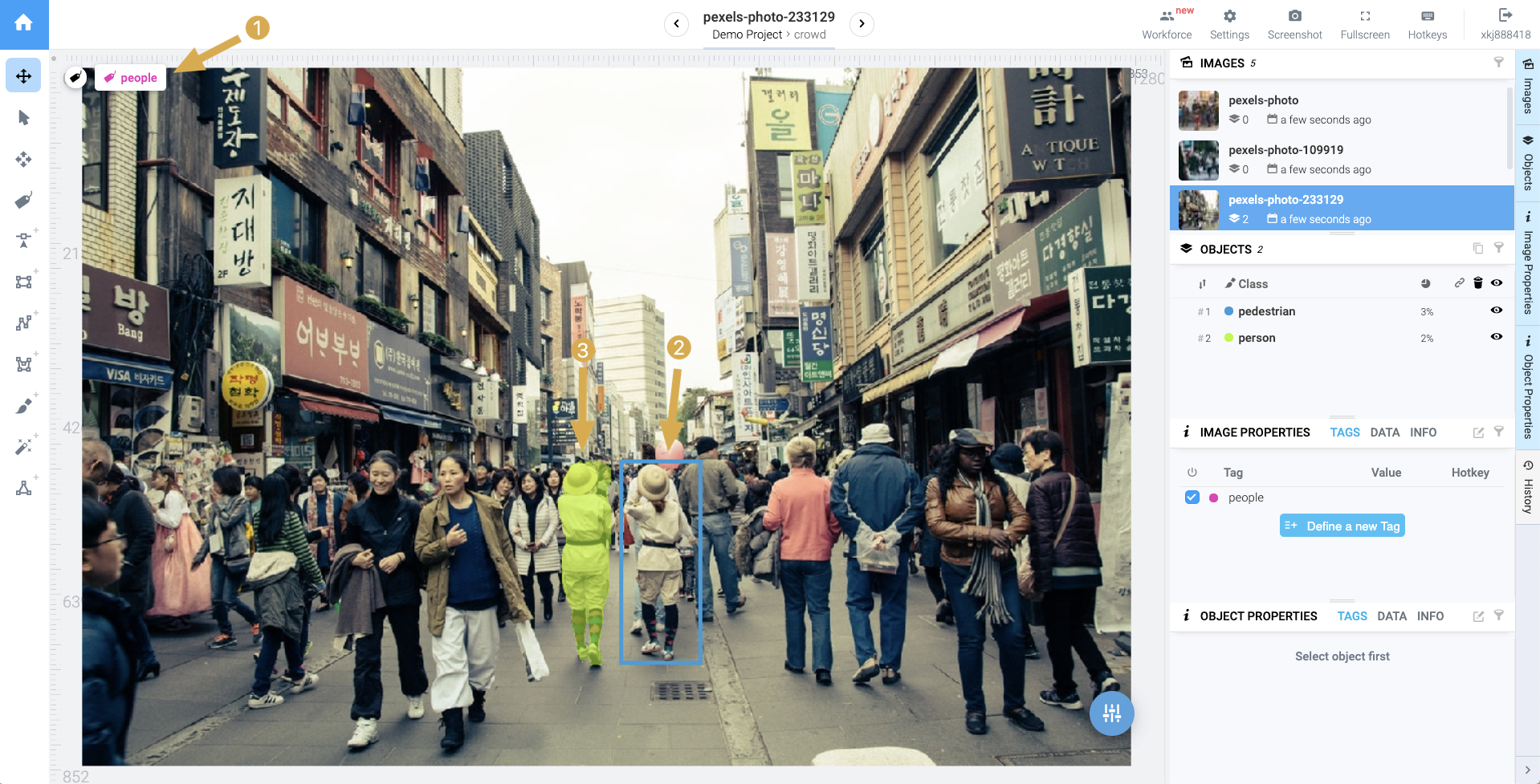Go to previous image using left chevron

tap(676, 24)
